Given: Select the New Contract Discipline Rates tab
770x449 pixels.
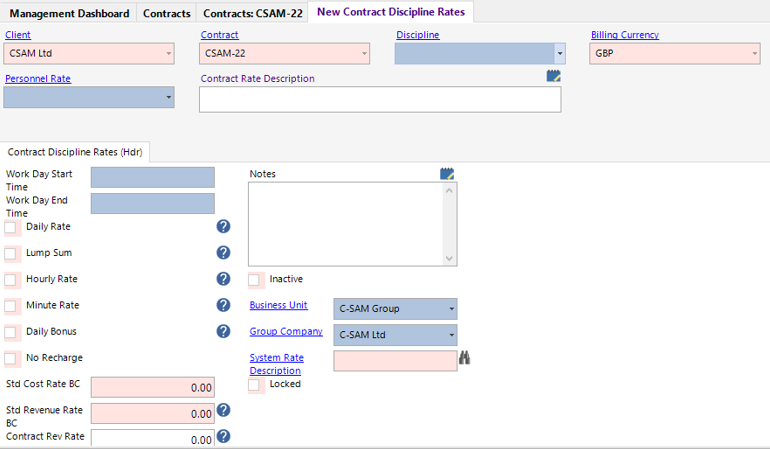Looking at the screenshot, I should pyautogui.click(x=391, y=12).
